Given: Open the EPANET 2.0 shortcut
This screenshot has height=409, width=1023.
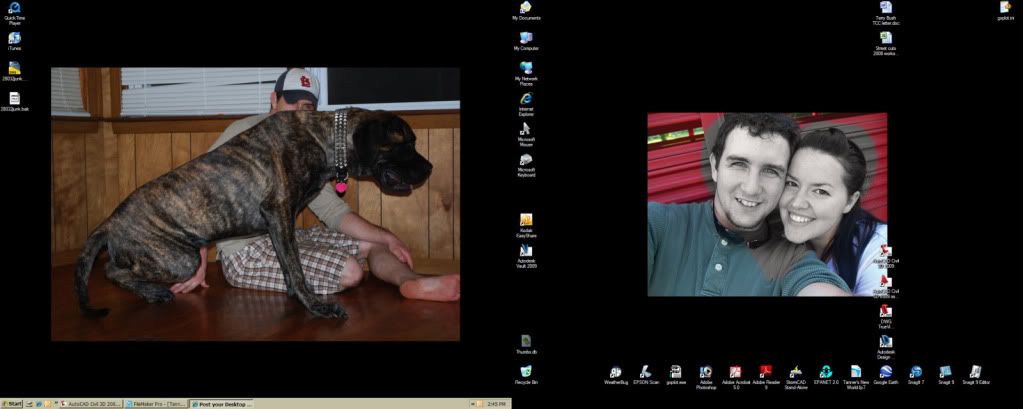Looking at the screenshot, I should point(825,375).
